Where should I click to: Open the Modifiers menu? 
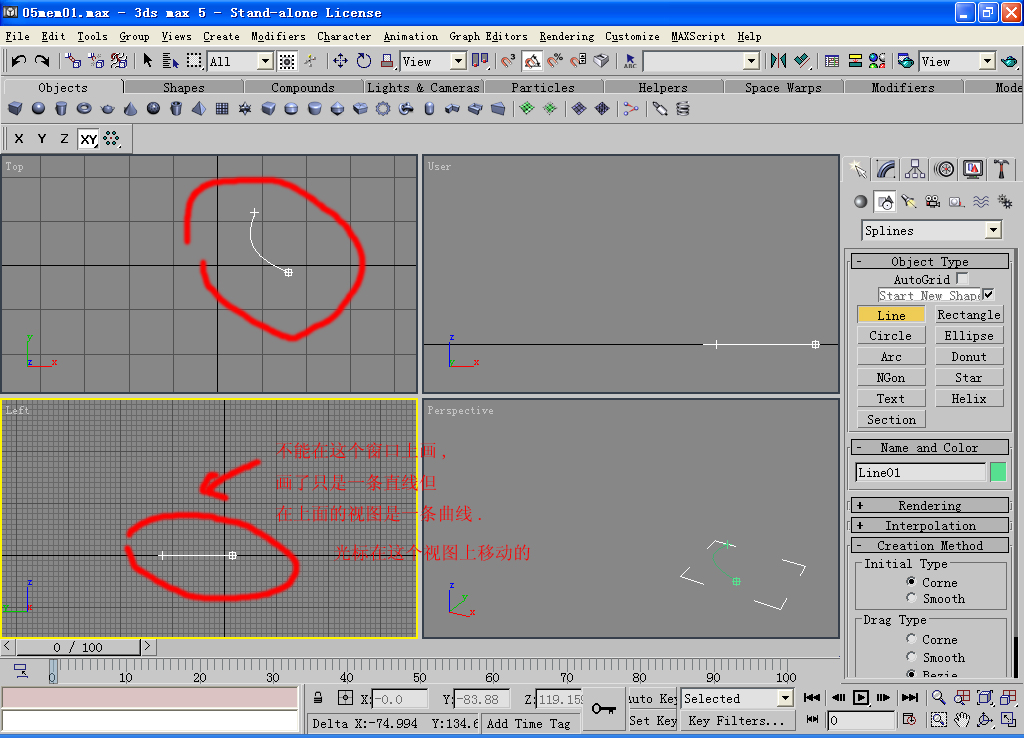[278, 37]
